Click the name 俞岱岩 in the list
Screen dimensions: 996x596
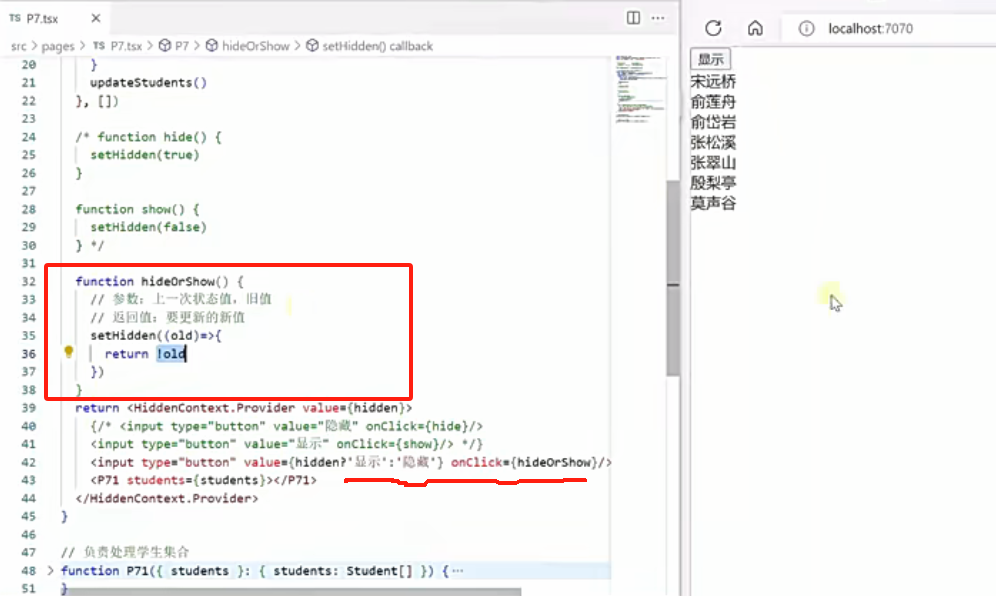713,122
